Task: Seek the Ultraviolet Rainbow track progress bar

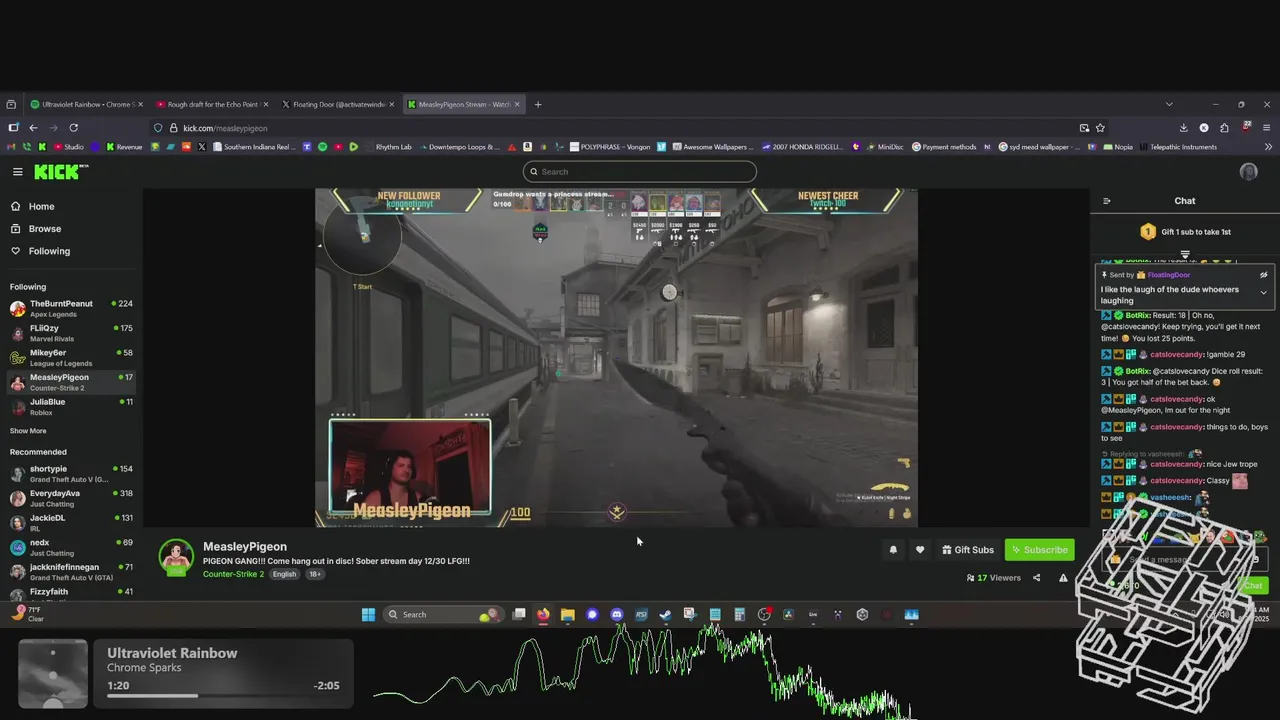Action: (x=224, y=695)
